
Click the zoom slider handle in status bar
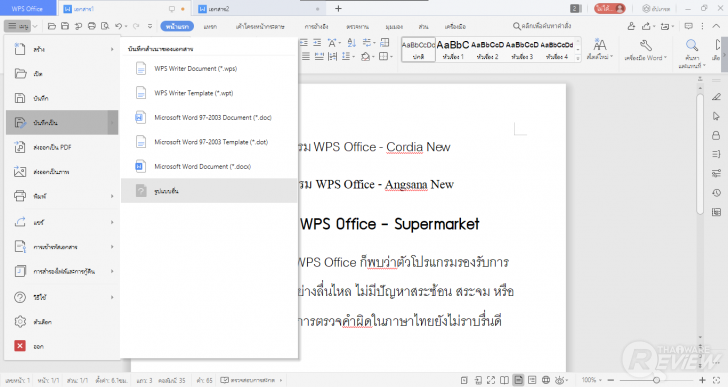[656, 380]
